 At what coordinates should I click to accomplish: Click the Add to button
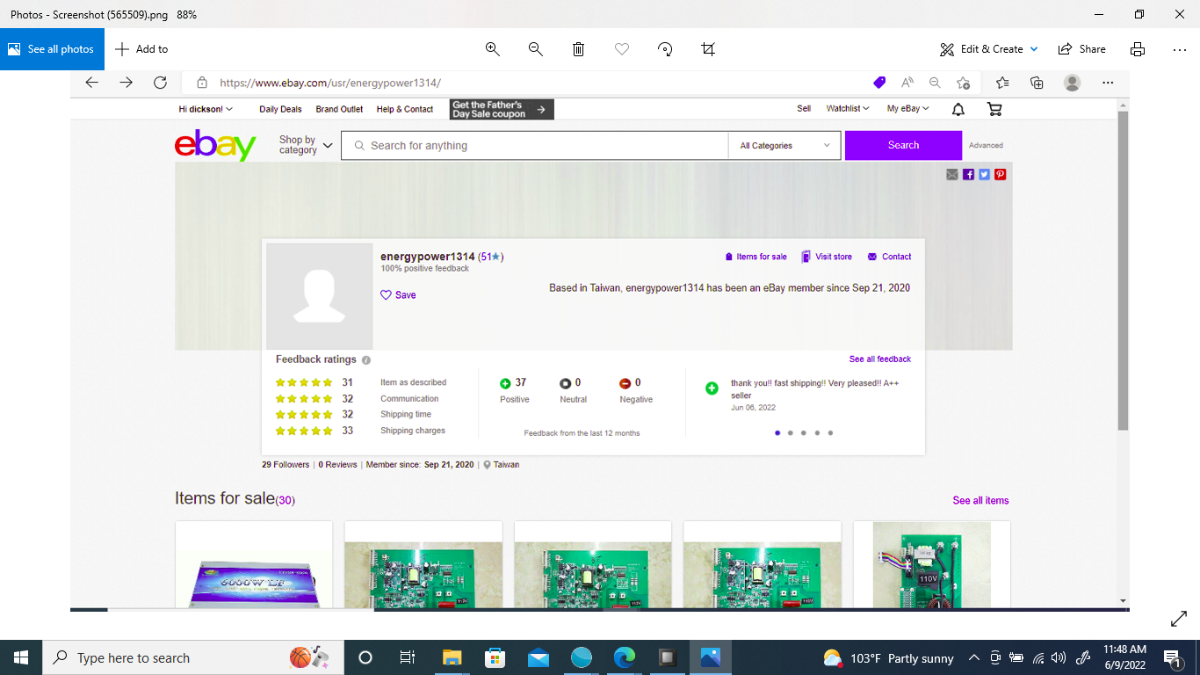pos(141,49)
